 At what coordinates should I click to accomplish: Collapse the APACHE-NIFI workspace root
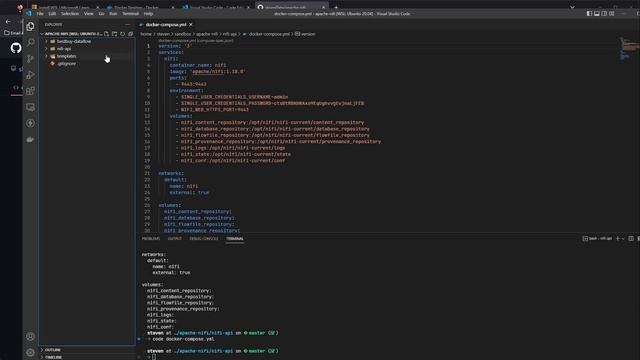click(x=42, y=34)
